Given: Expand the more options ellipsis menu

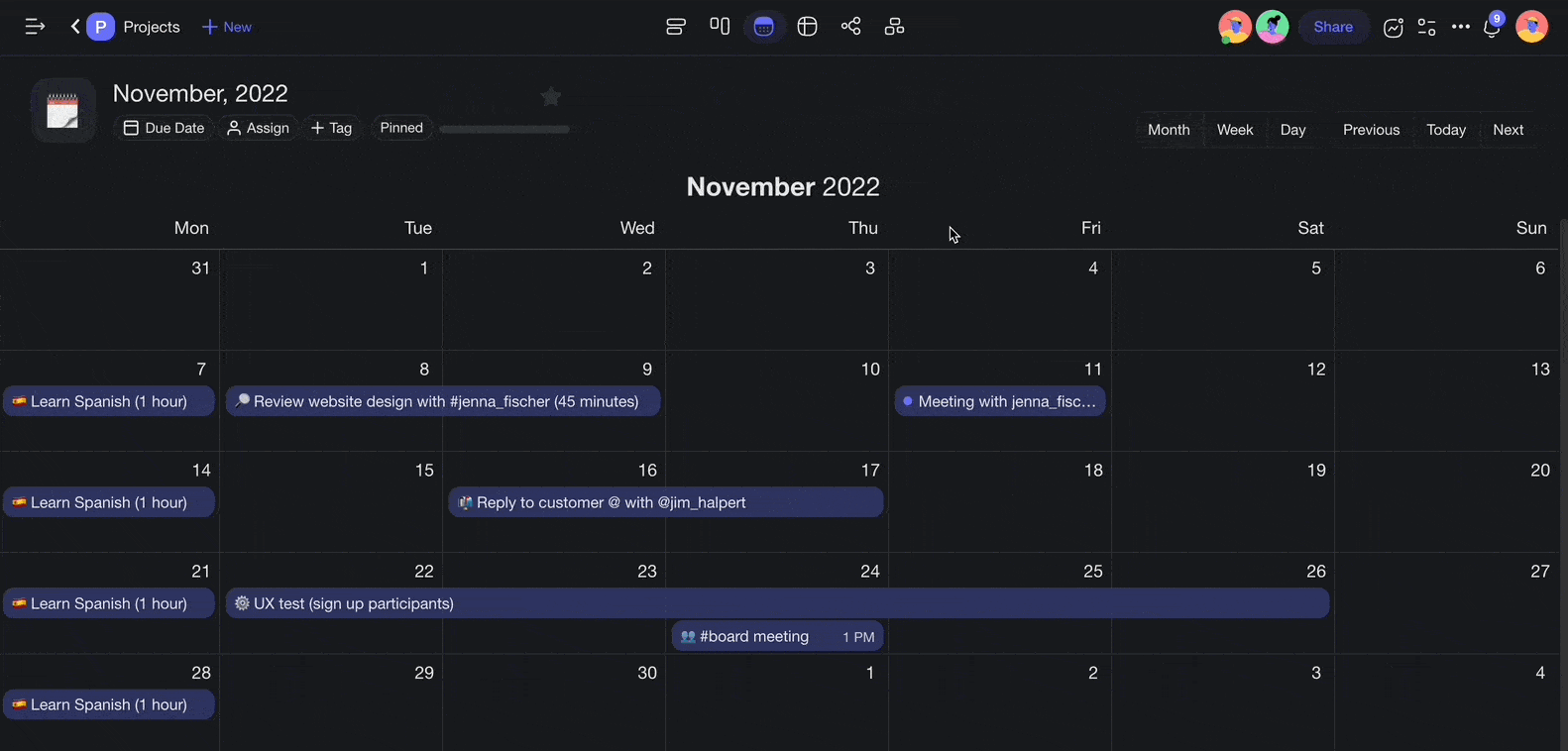Looking at the screenshot, I should 1461,28.
